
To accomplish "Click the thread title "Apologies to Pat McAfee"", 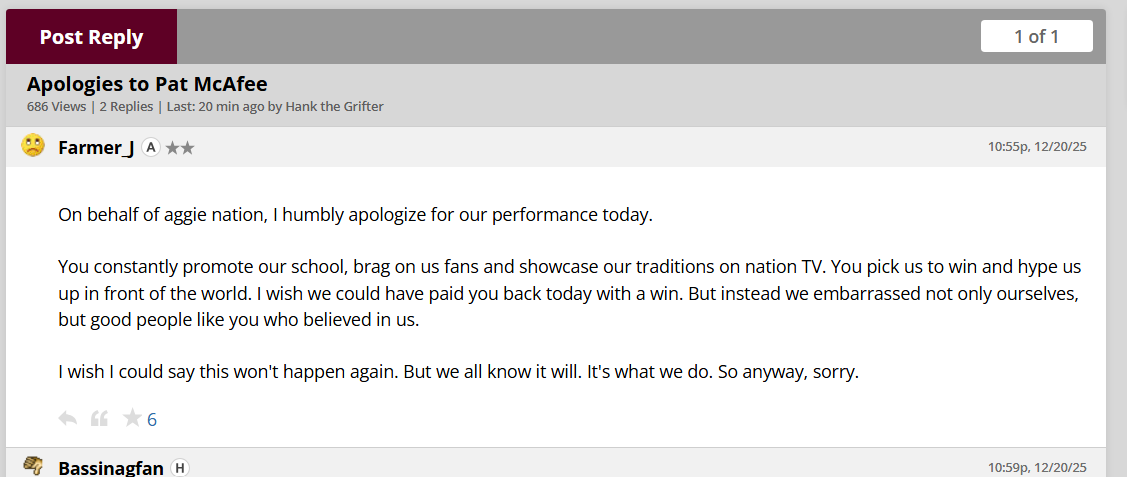I will [x=147, y=84].
